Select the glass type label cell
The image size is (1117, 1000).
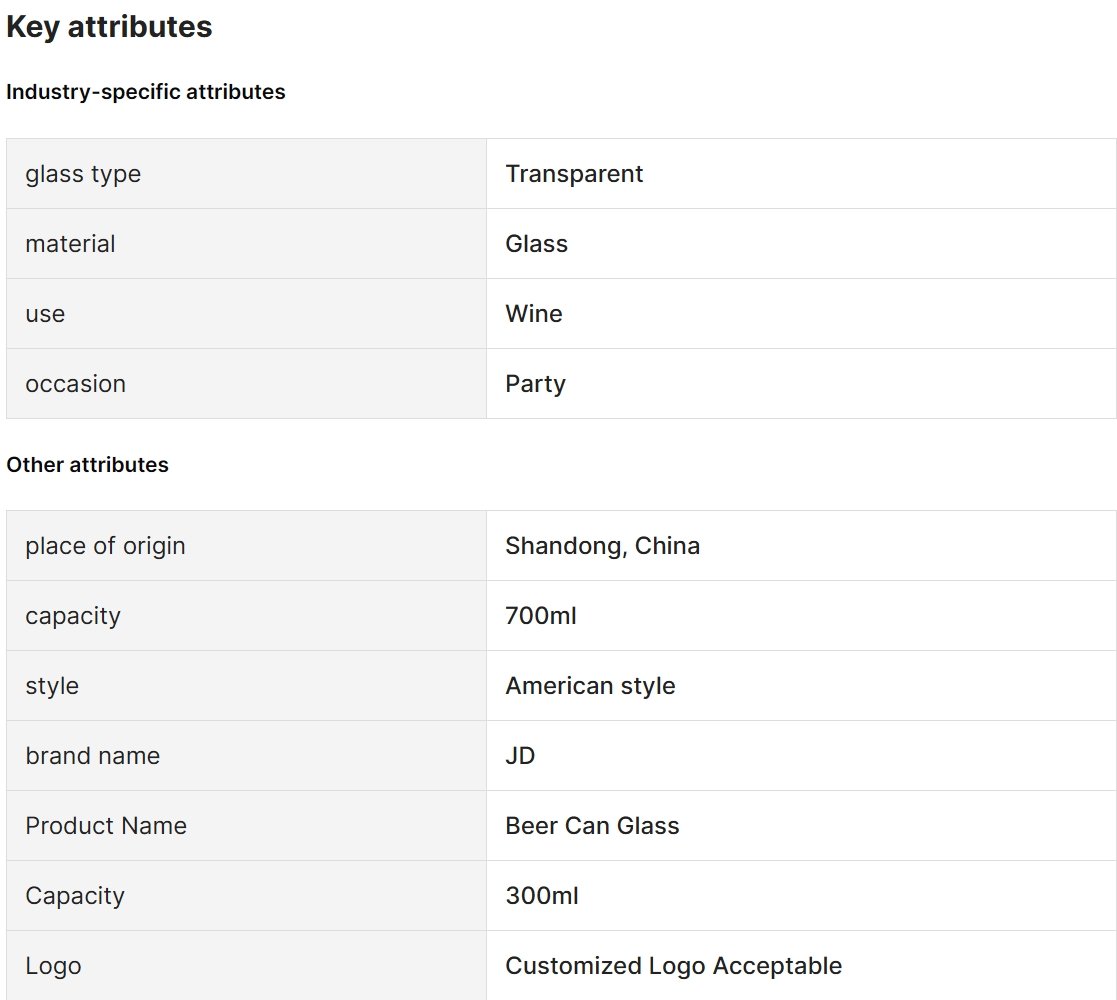(246, 174)
